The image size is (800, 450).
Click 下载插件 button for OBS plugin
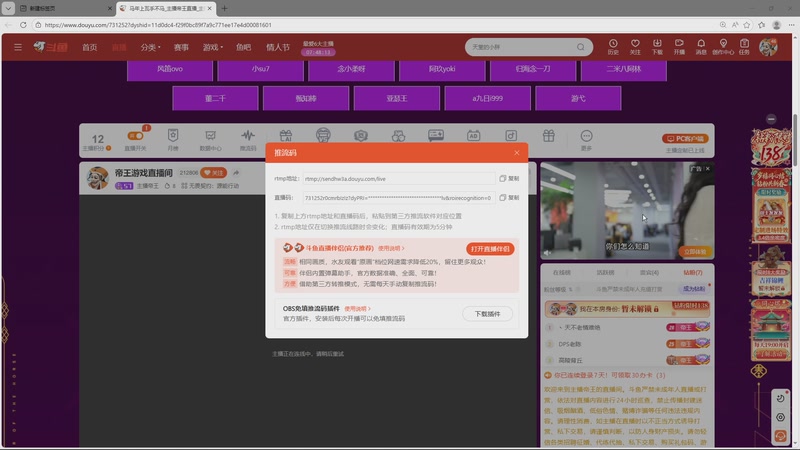click(x=487, y=314)
